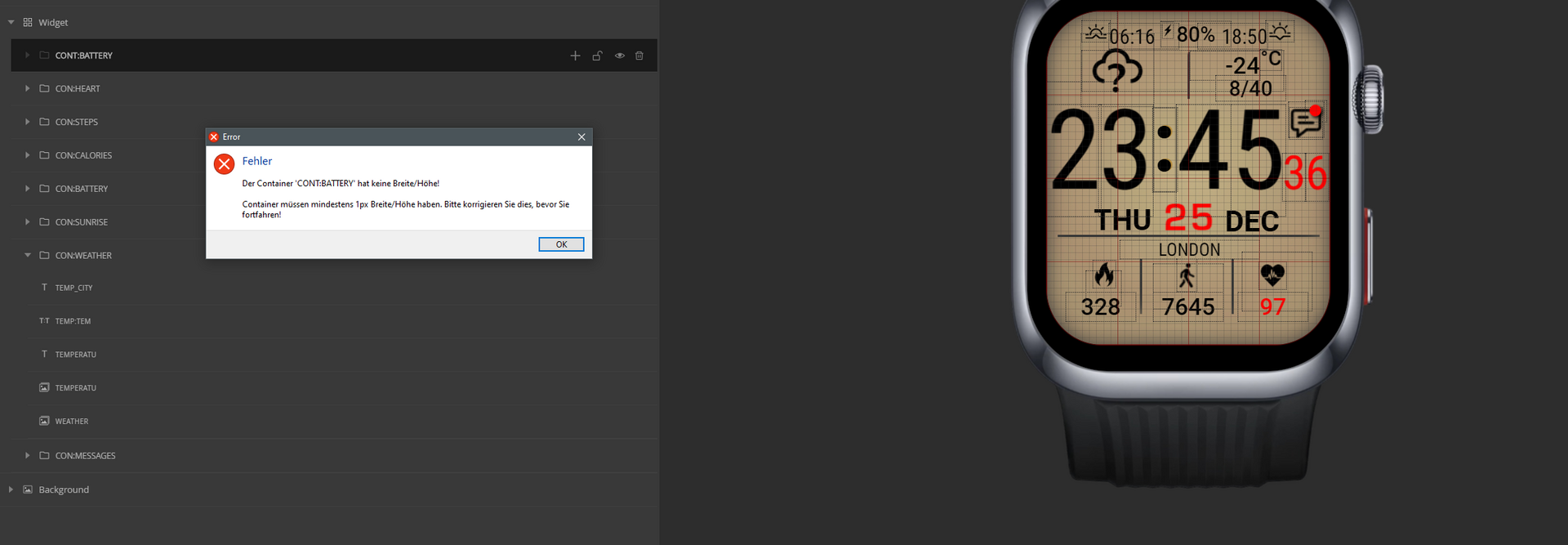Click the CON:HEART folder icon
Viewport: 1568px width, 545px height.
pyautogui.click(x=45, y=88)
